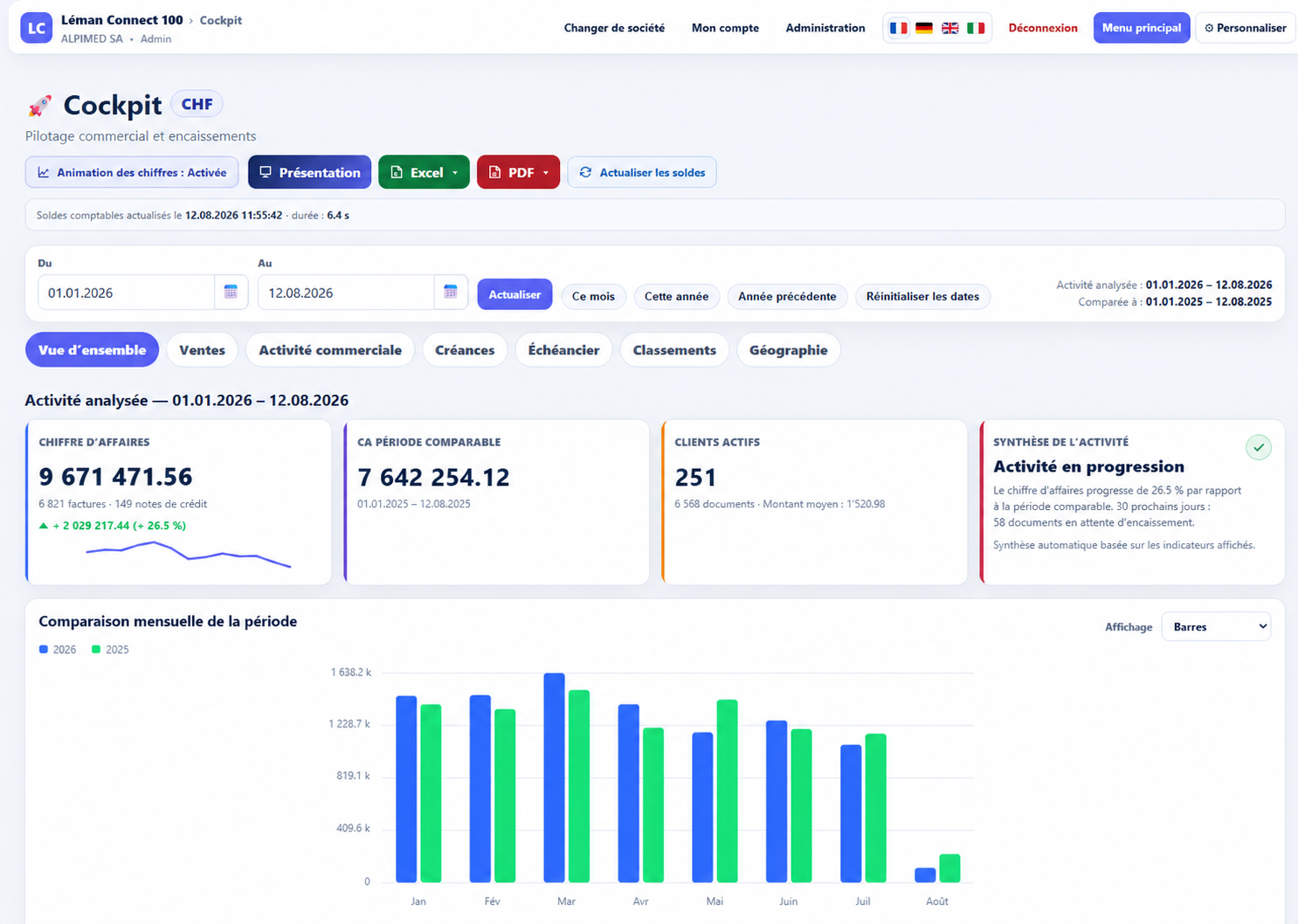Open the Affichage Barres dropdown
This screenshot has height=924, width=1298.
tap(1216, 626)
